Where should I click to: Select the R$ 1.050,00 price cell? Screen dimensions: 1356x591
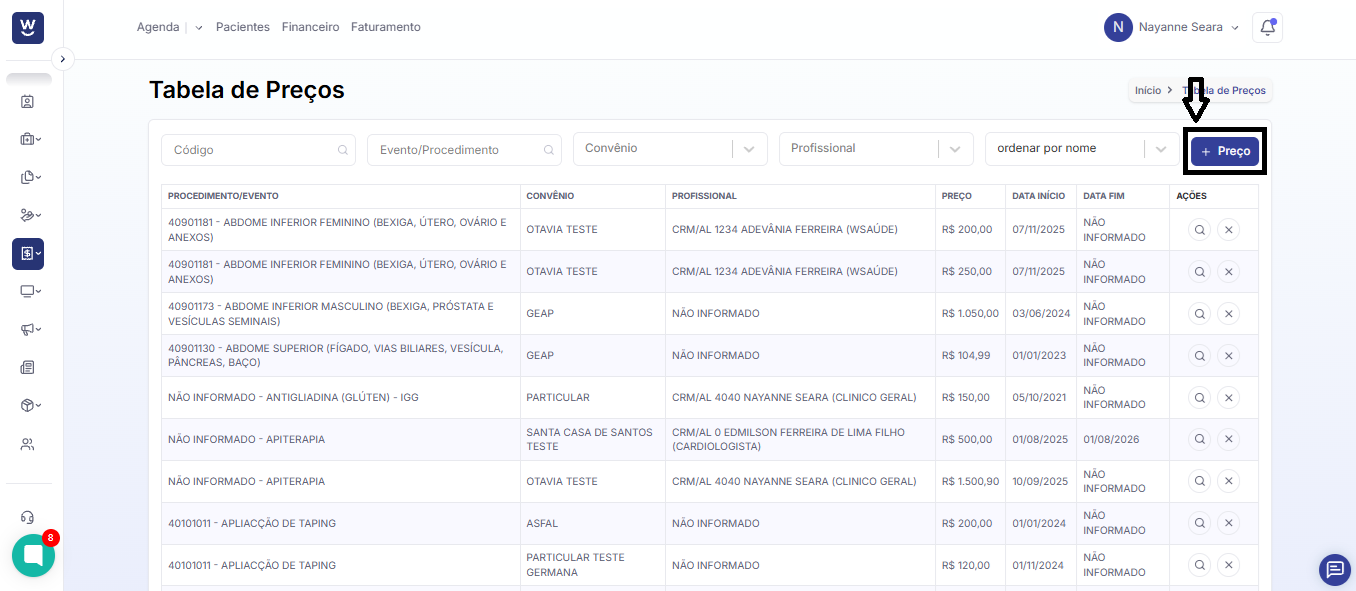tap(970, 314)
